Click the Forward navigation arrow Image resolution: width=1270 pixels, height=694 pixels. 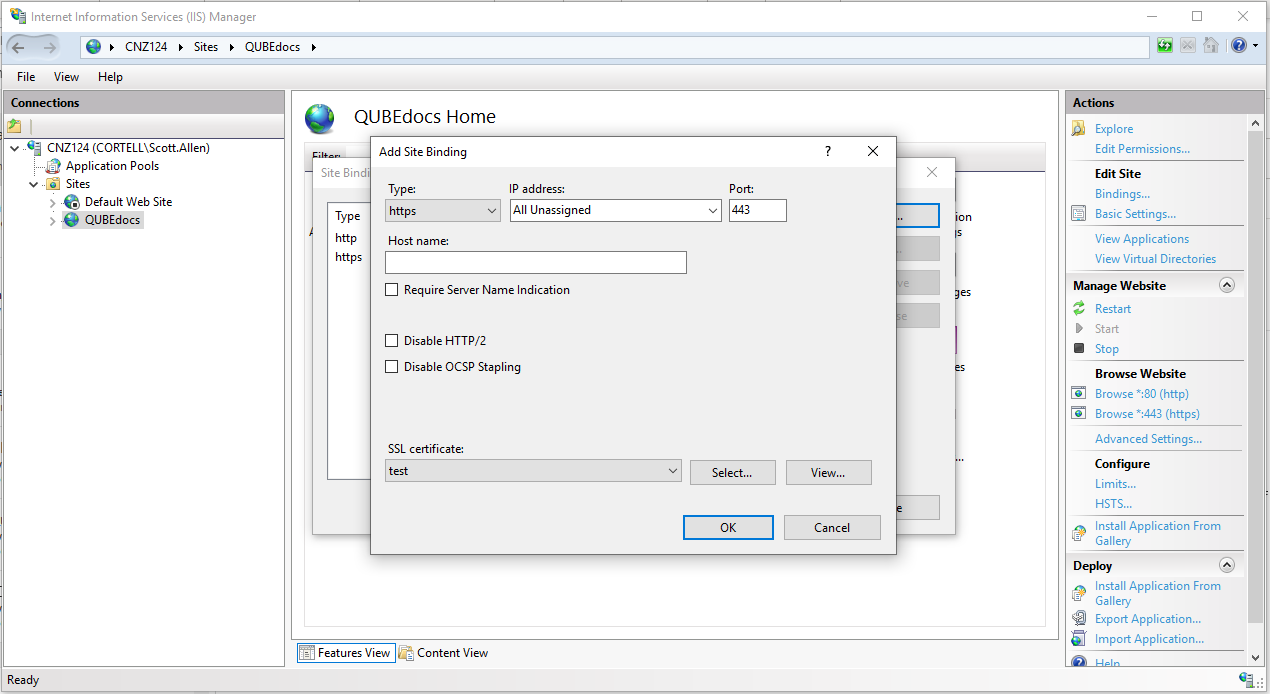pos(49,47)
